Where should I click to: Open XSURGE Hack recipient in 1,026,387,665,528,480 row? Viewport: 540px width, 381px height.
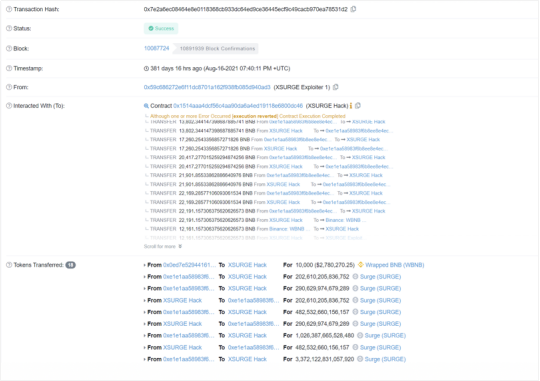tap(247, 335)
